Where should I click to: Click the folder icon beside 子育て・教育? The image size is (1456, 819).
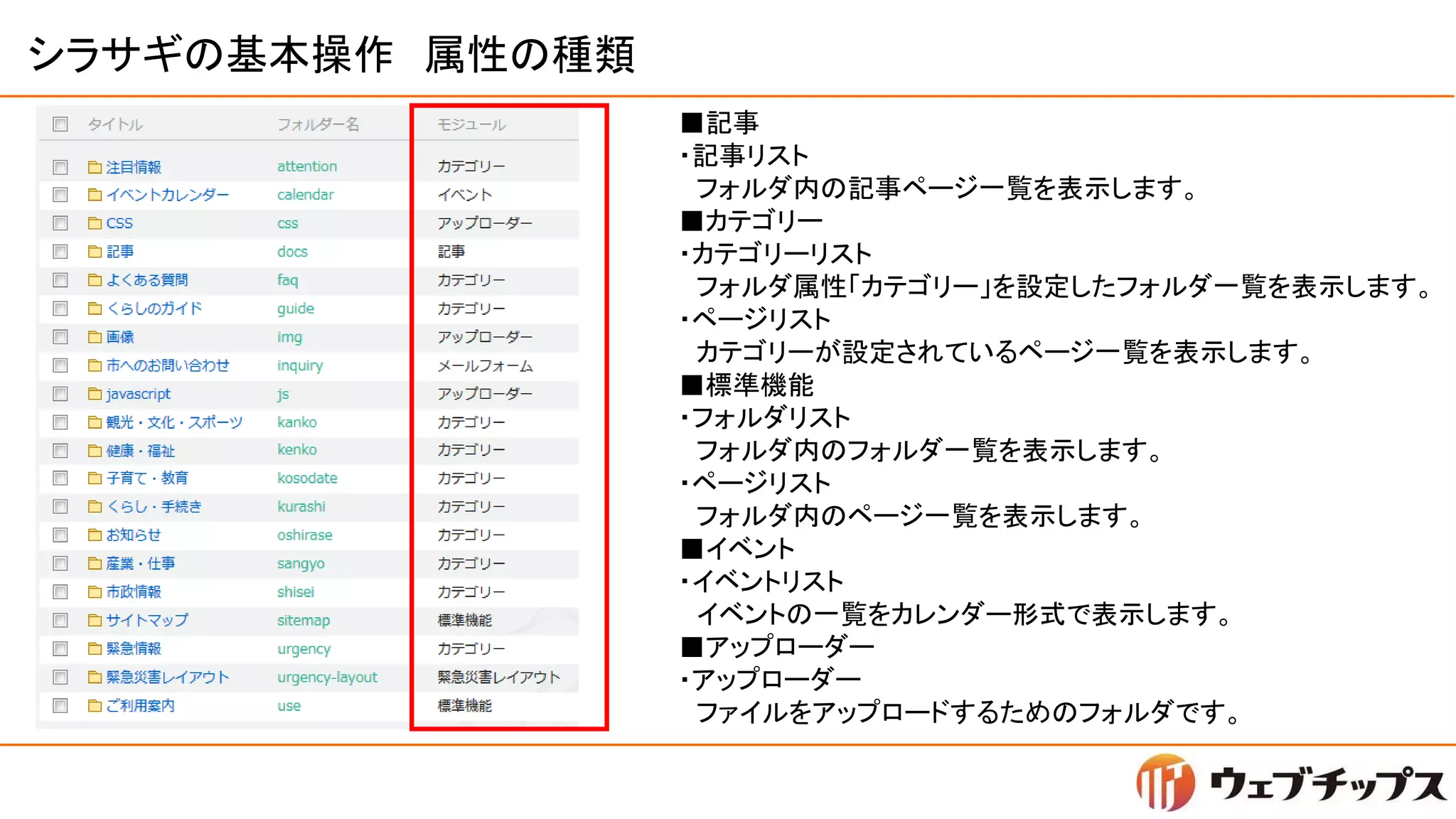point(95,478)
